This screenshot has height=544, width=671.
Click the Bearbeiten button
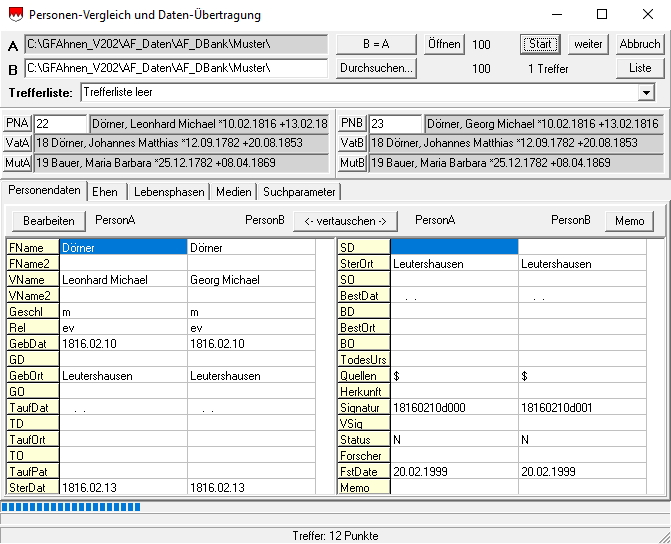[49, 221]
